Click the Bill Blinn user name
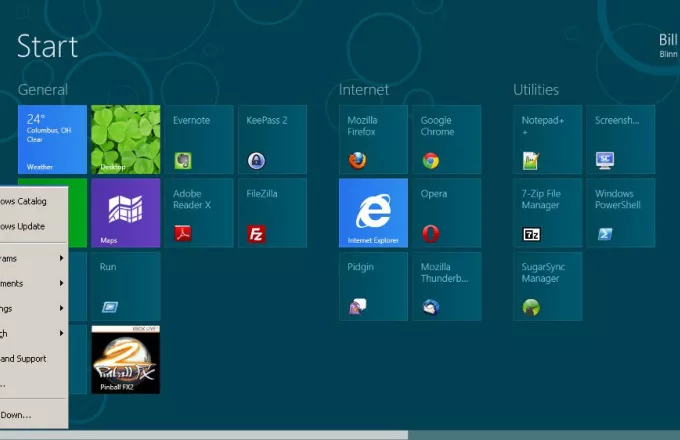This screenshot has height=440, width=680. pos(668,45)
